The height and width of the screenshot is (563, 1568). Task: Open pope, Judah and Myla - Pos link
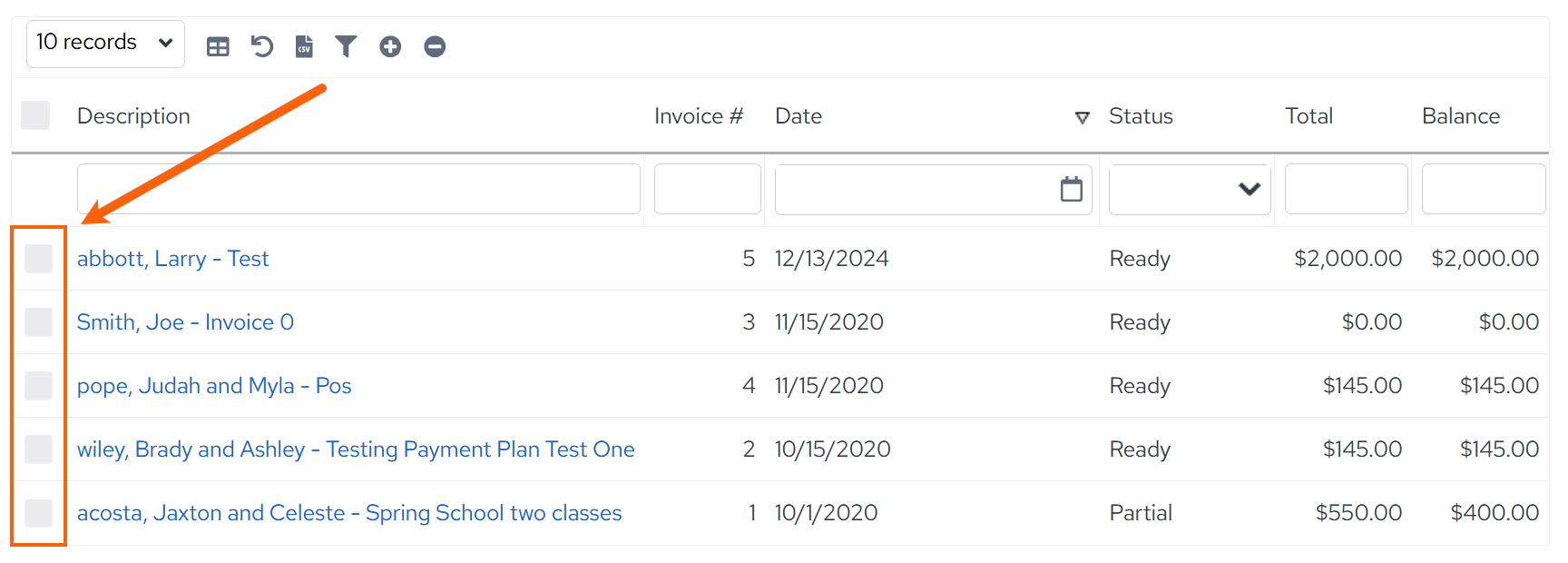[x=214, y=386]
